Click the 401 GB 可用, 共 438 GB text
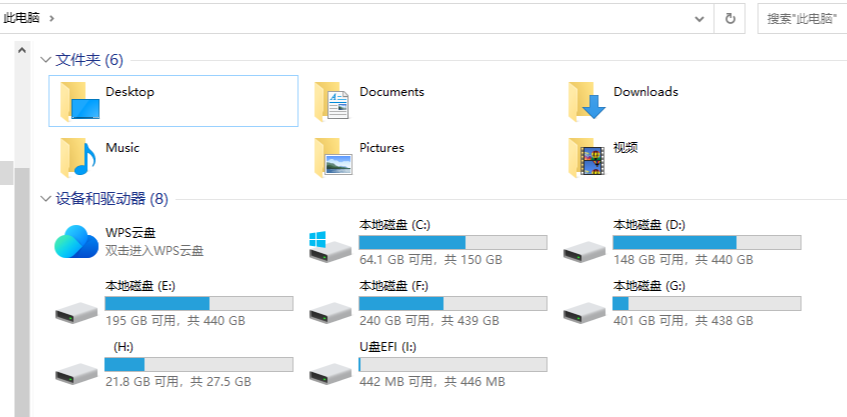Viewport: 847px width, 417px height. coord(683,321)
